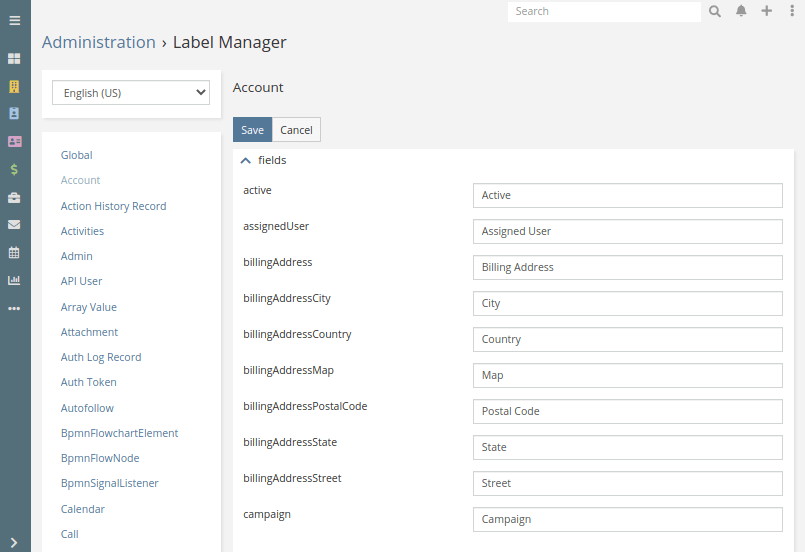Cancel the label edits
805x552 pixels.
(x=296, y=130)
